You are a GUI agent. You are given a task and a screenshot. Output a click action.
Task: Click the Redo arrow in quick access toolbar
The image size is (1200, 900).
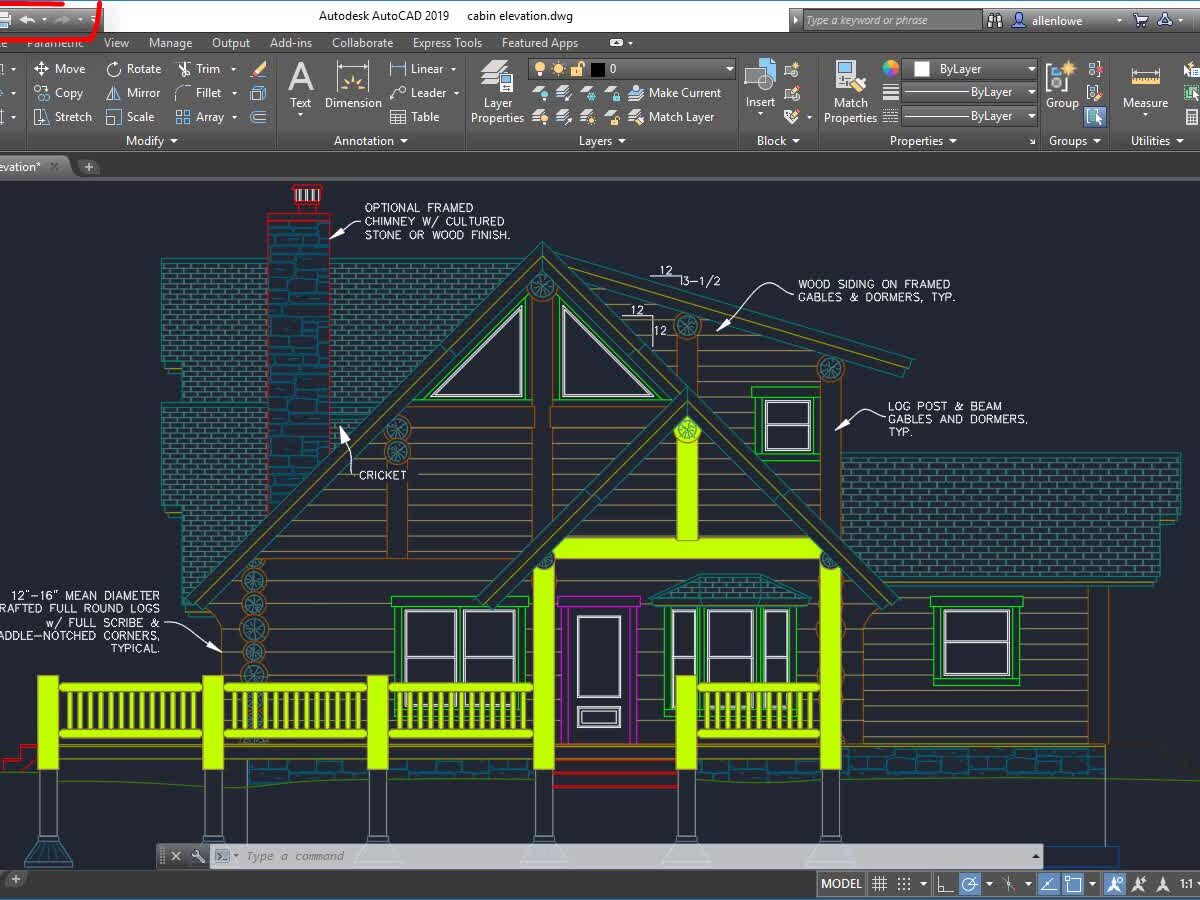click(63, 19)
